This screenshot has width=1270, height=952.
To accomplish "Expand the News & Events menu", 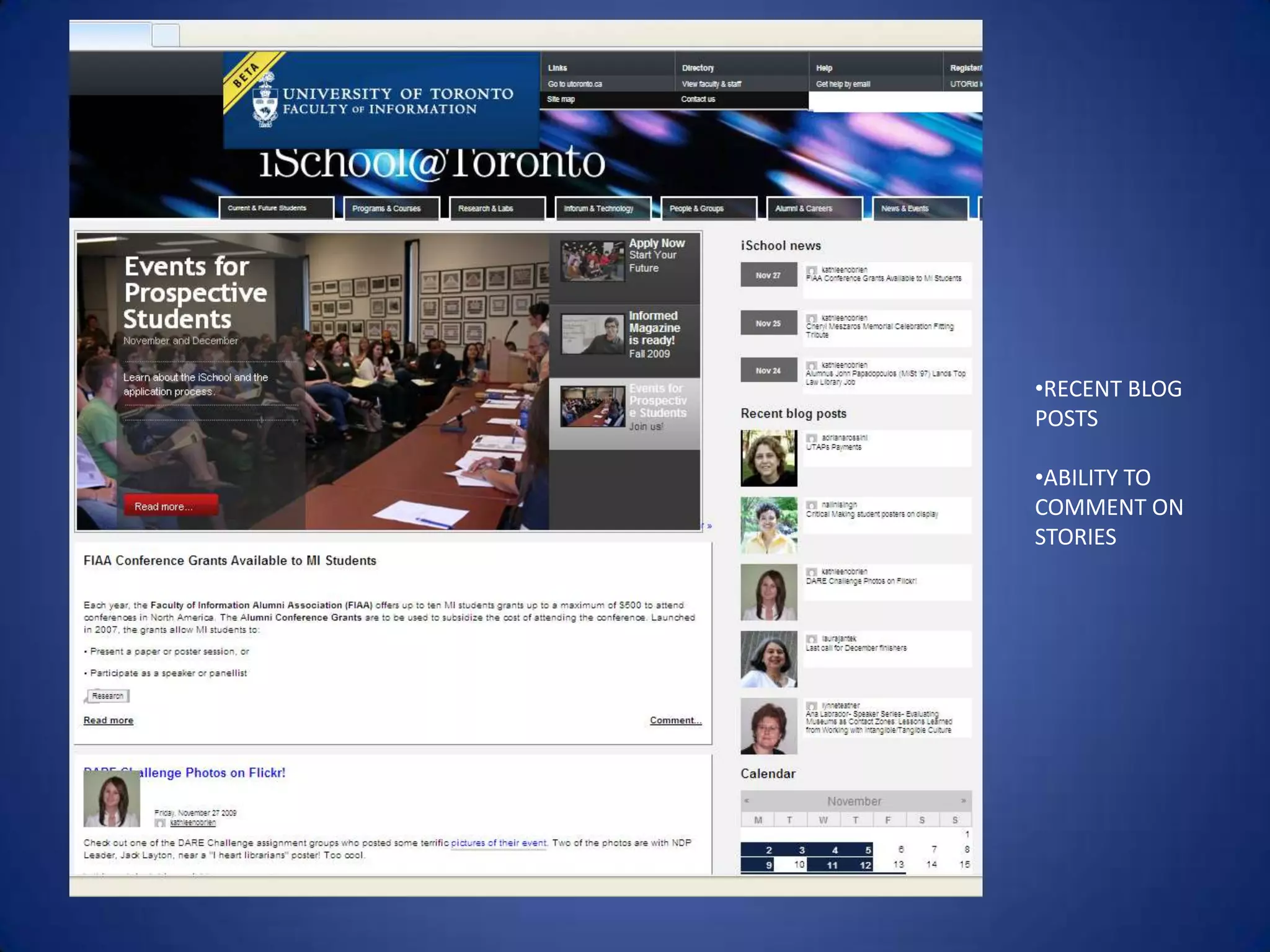I will coord(920,208).
